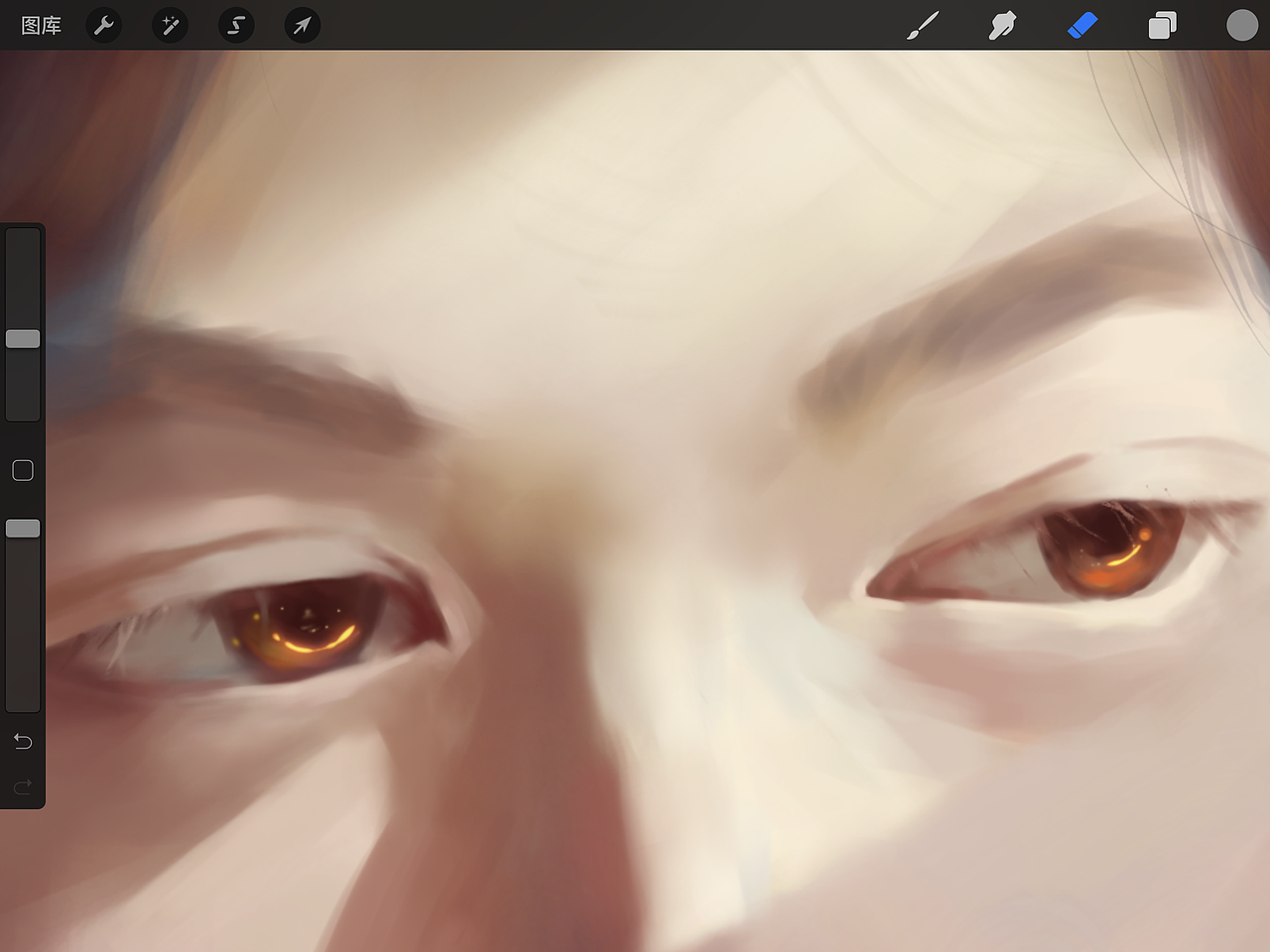Redo the last undone action

[23, 786]
